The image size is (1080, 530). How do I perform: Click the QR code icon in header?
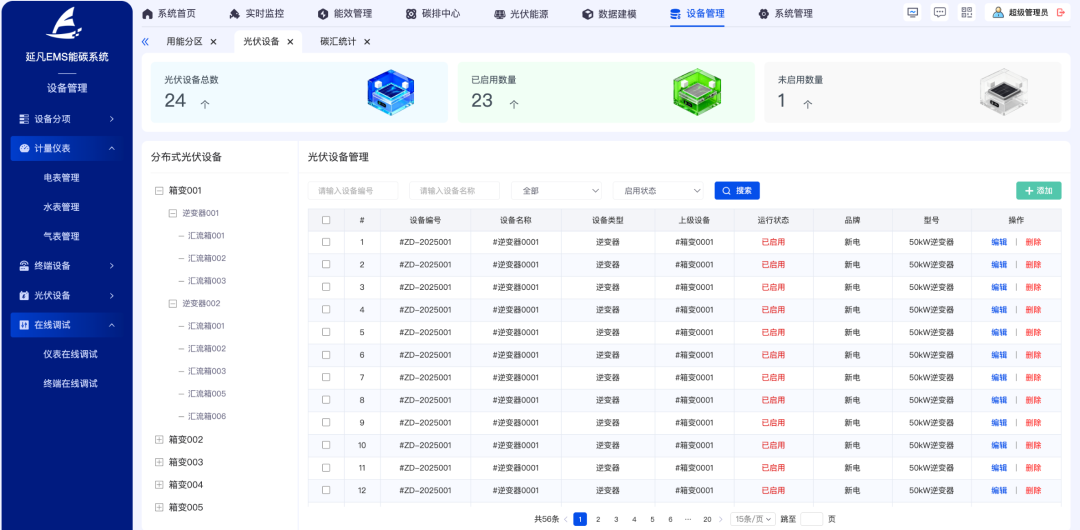[966, 13]
